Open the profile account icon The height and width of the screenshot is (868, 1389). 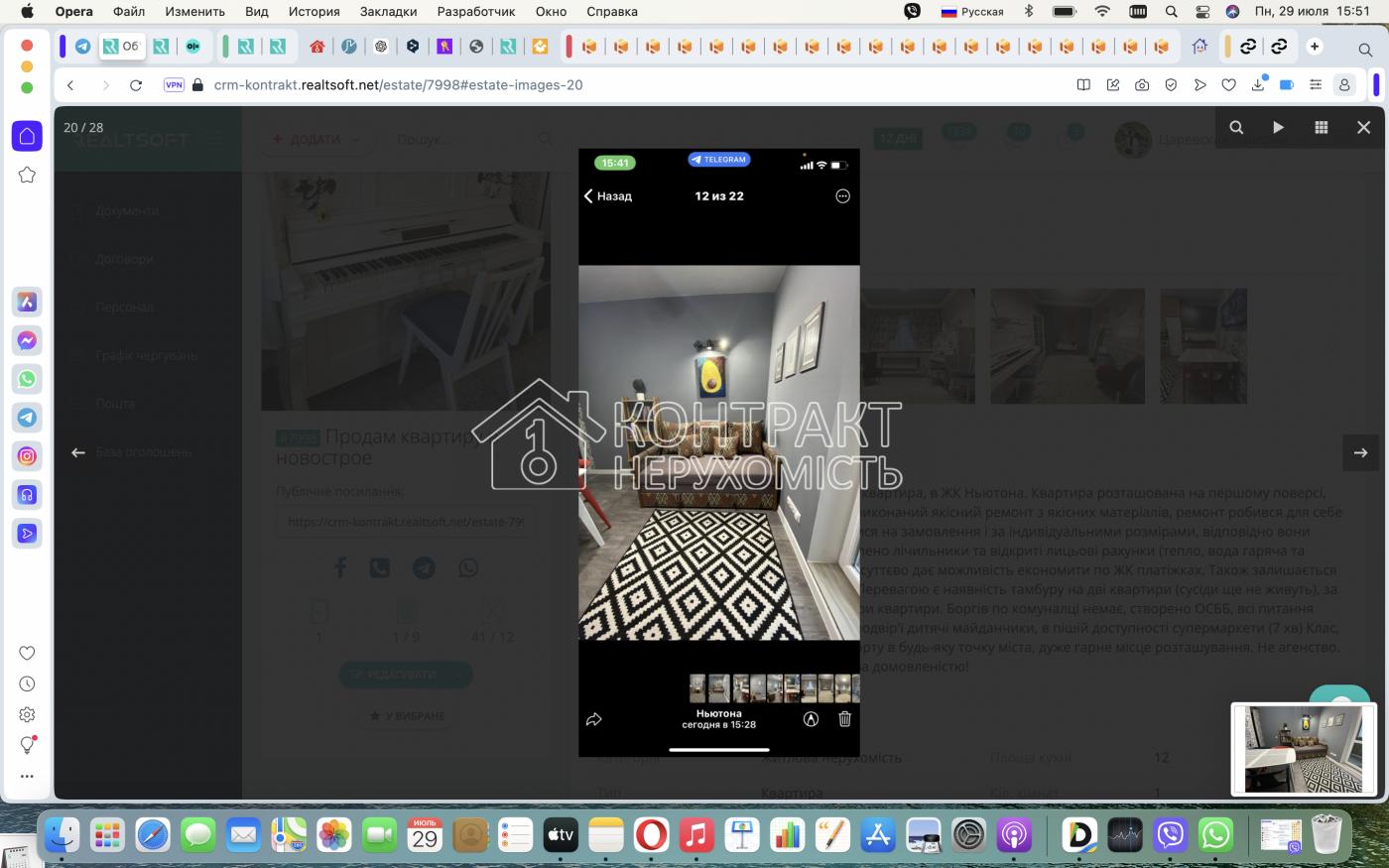pos(1344,85)
